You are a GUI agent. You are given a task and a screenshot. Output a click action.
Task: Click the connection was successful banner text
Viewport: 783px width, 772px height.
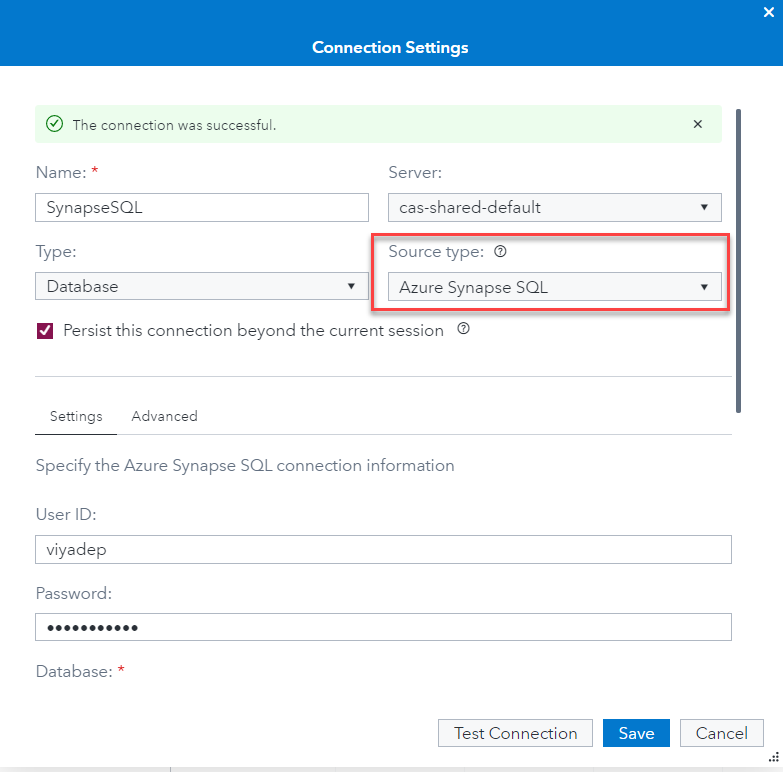tap(174, 125)
